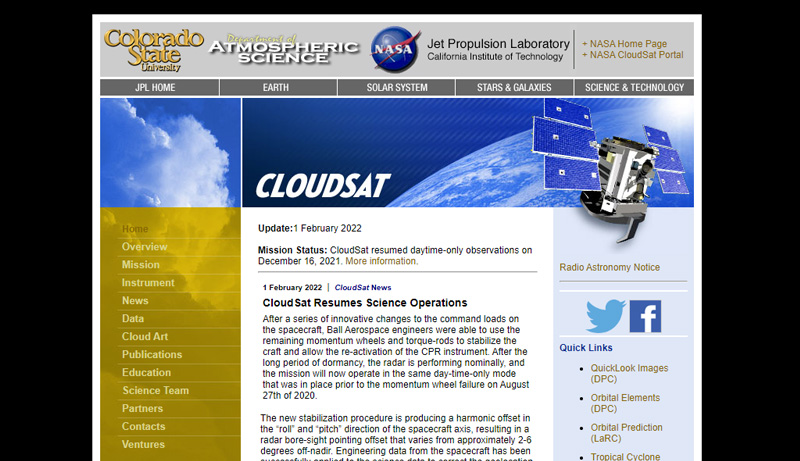The width and height of the screenshot is (800, 461).
Task: Select Science Team in the sidebar menu
Action: click(155, 391)
